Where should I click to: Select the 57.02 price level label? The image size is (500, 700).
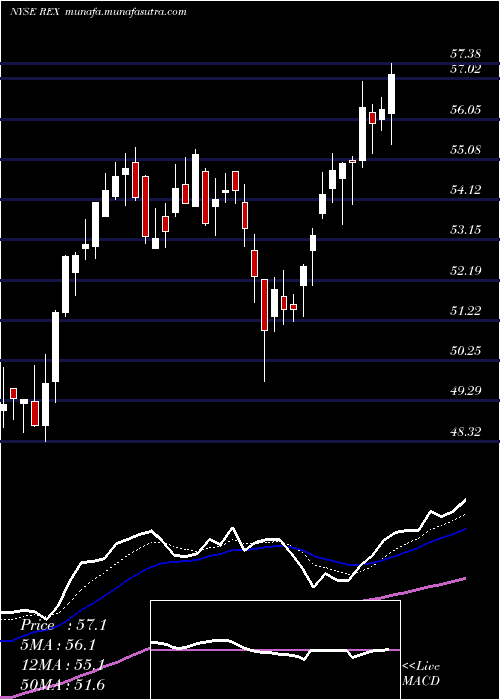[465, 69]
